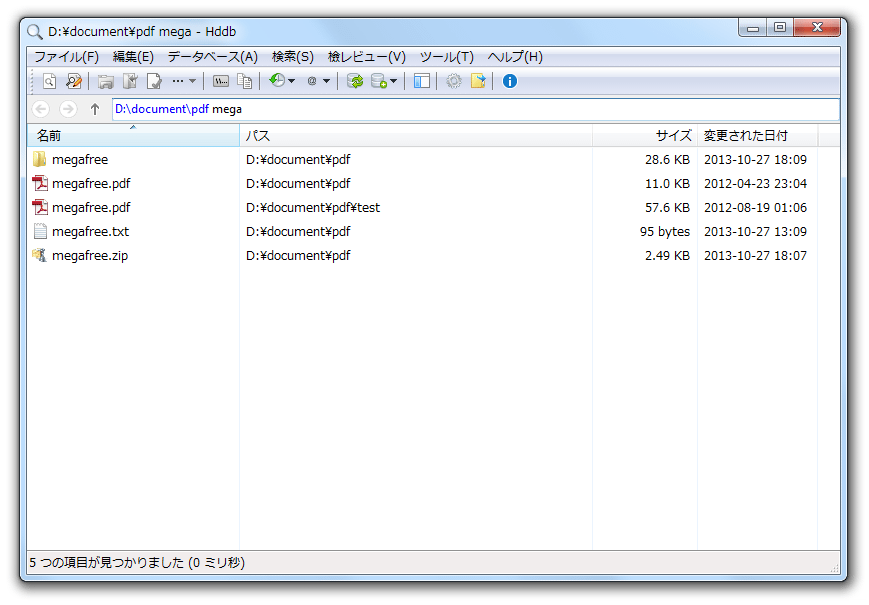This screenshot has height=605, width=869.
Task: Expand the dropdown arrow next to @ icon
Action: (326, 81)
